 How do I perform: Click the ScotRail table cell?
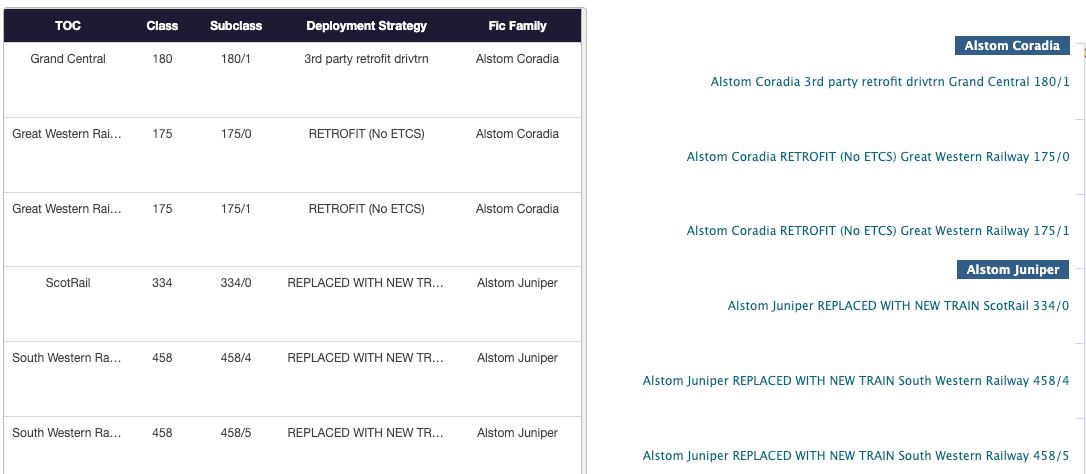(68, 283)
